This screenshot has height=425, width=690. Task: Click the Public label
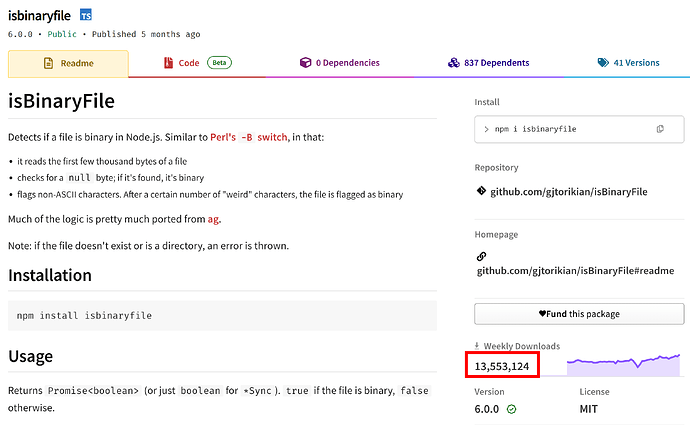(62, 34)
